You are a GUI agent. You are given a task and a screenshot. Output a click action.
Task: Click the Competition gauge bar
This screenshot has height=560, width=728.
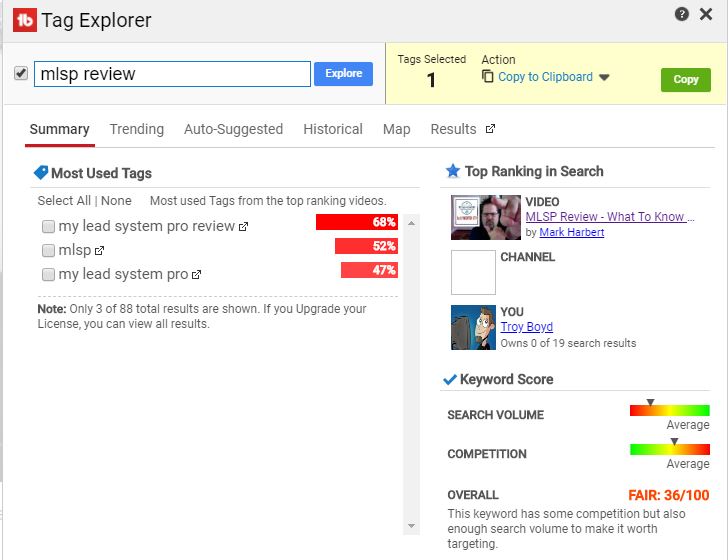[670, 449]
